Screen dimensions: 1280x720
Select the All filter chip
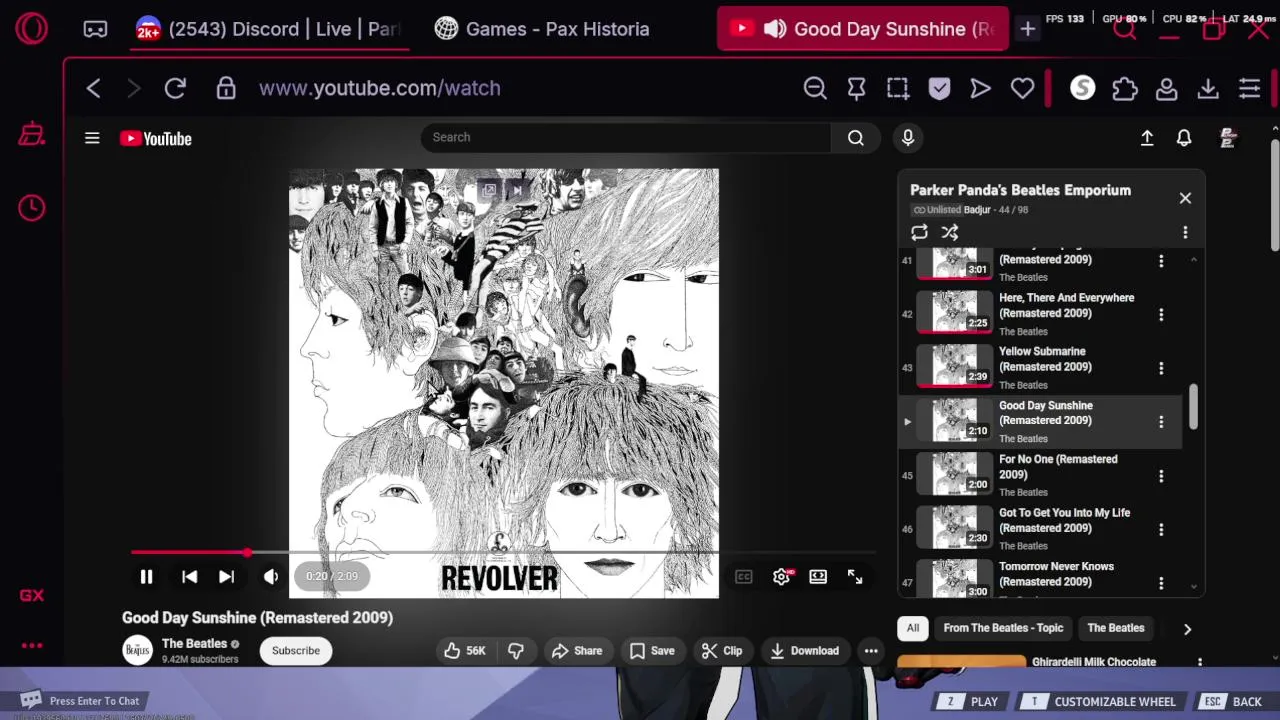point(913,628)
